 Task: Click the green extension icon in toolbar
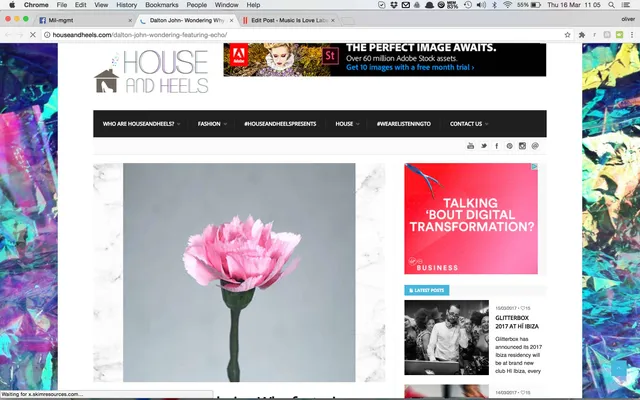(x=620, y=35)
